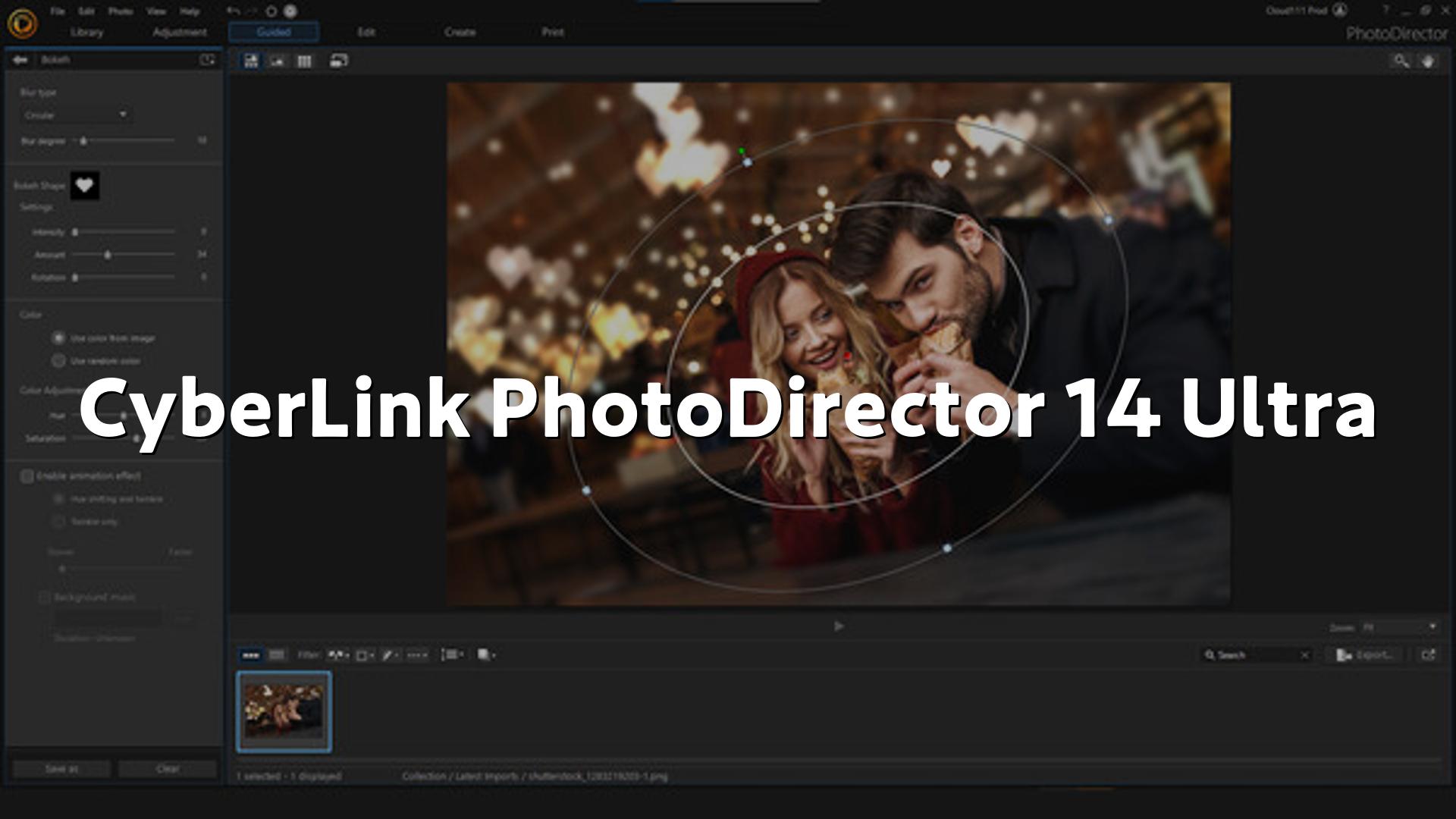1456x819 pixels.
Task: Click the reset icon beside the Bokeh title
Action: [x=207, y=60]
